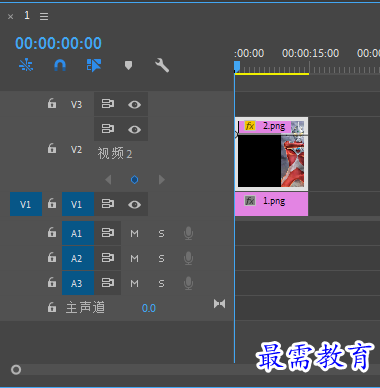380x388 pixels.
Task: Click fx badge on 2.png clip
Action: pos(250,126)
